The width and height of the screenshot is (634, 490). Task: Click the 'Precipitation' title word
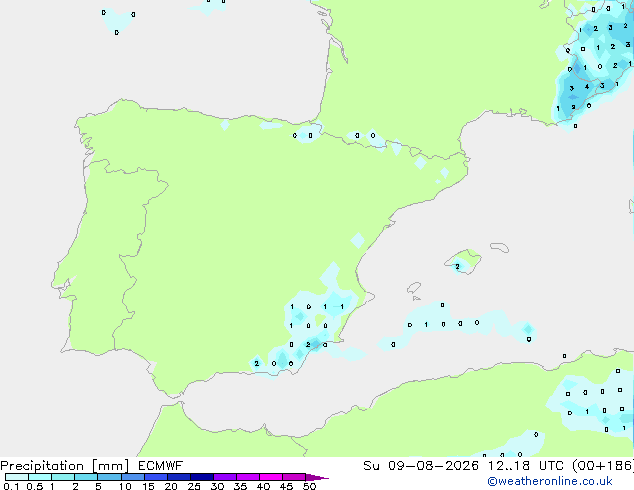point(42,466)
